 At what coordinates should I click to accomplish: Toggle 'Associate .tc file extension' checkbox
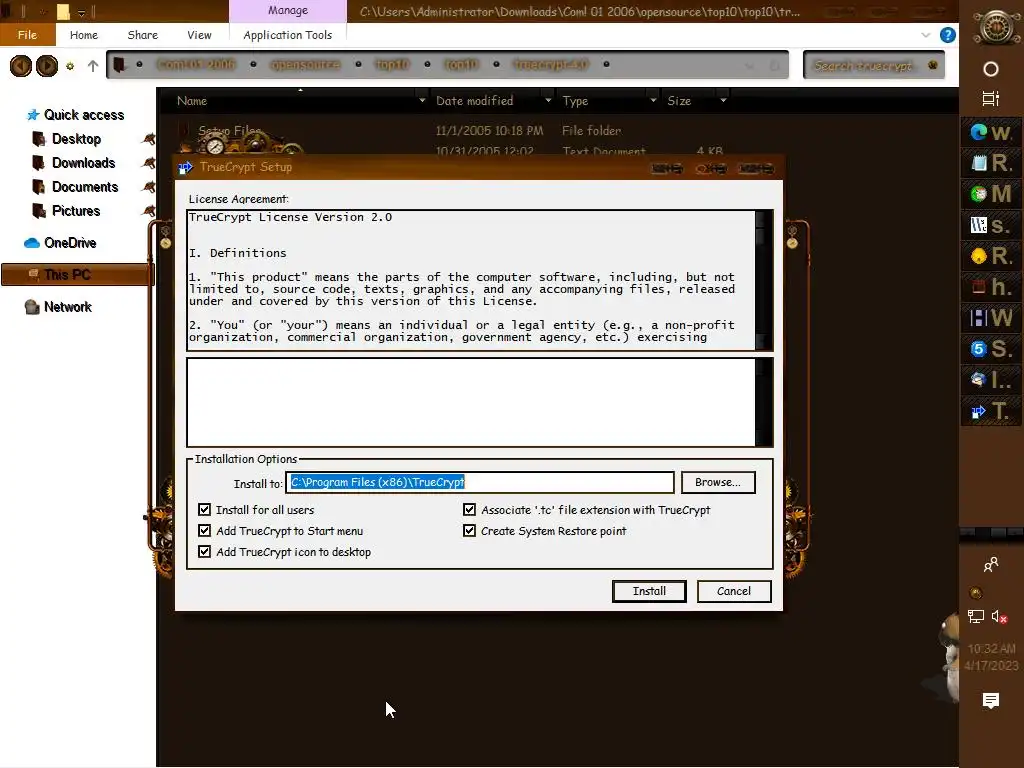(469, 509)
